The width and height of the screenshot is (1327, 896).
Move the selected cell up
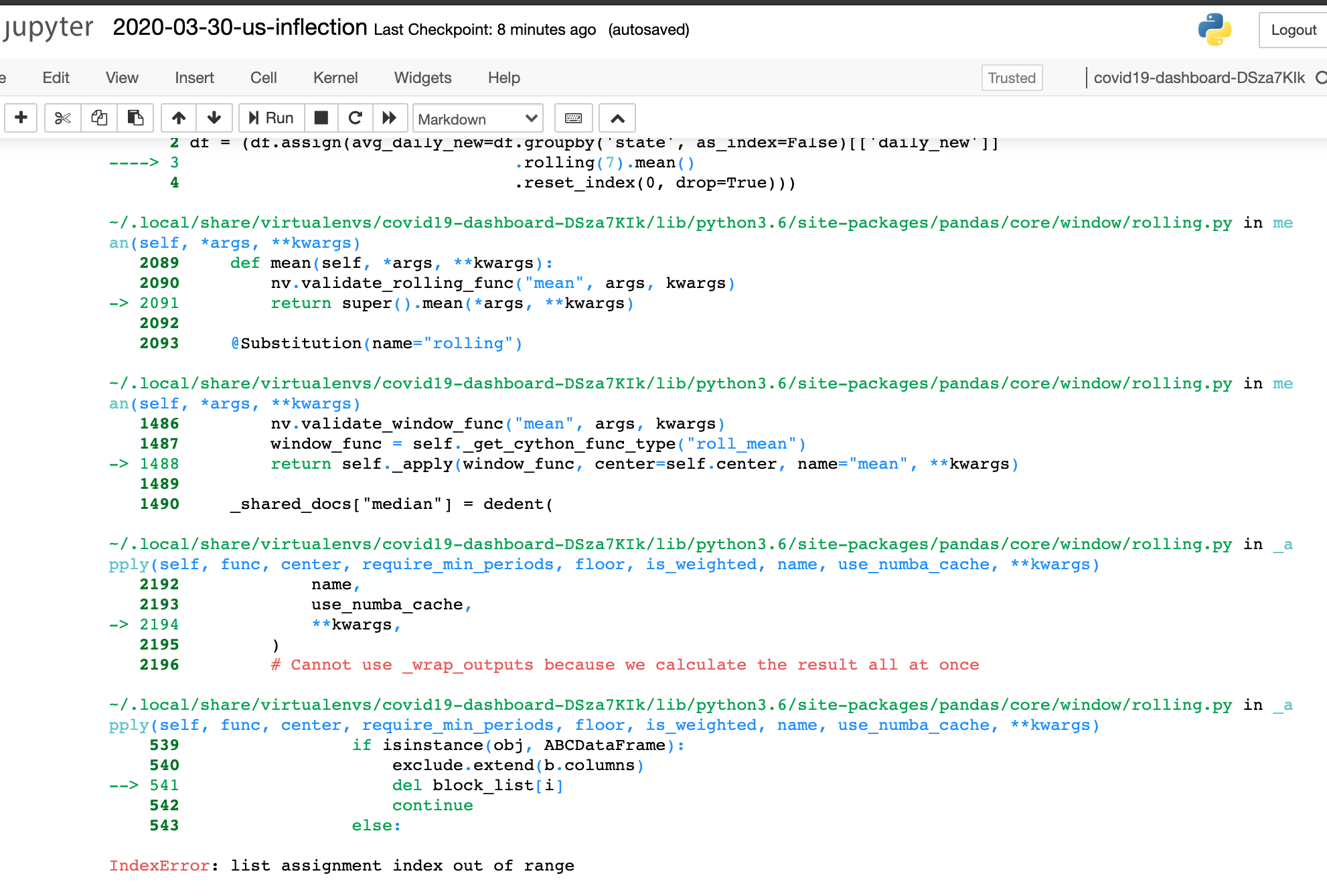tap(178, 118)
